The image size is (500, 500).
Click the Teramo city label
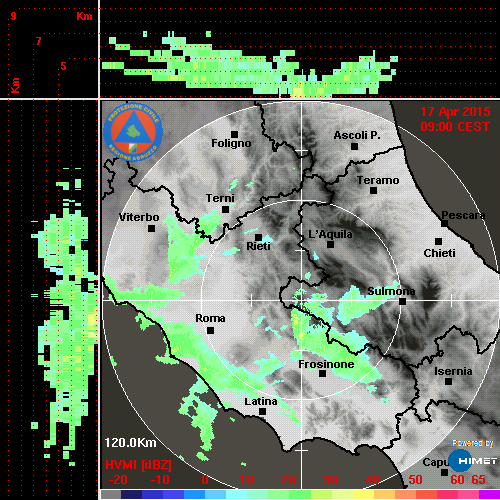tap(378, 180)
